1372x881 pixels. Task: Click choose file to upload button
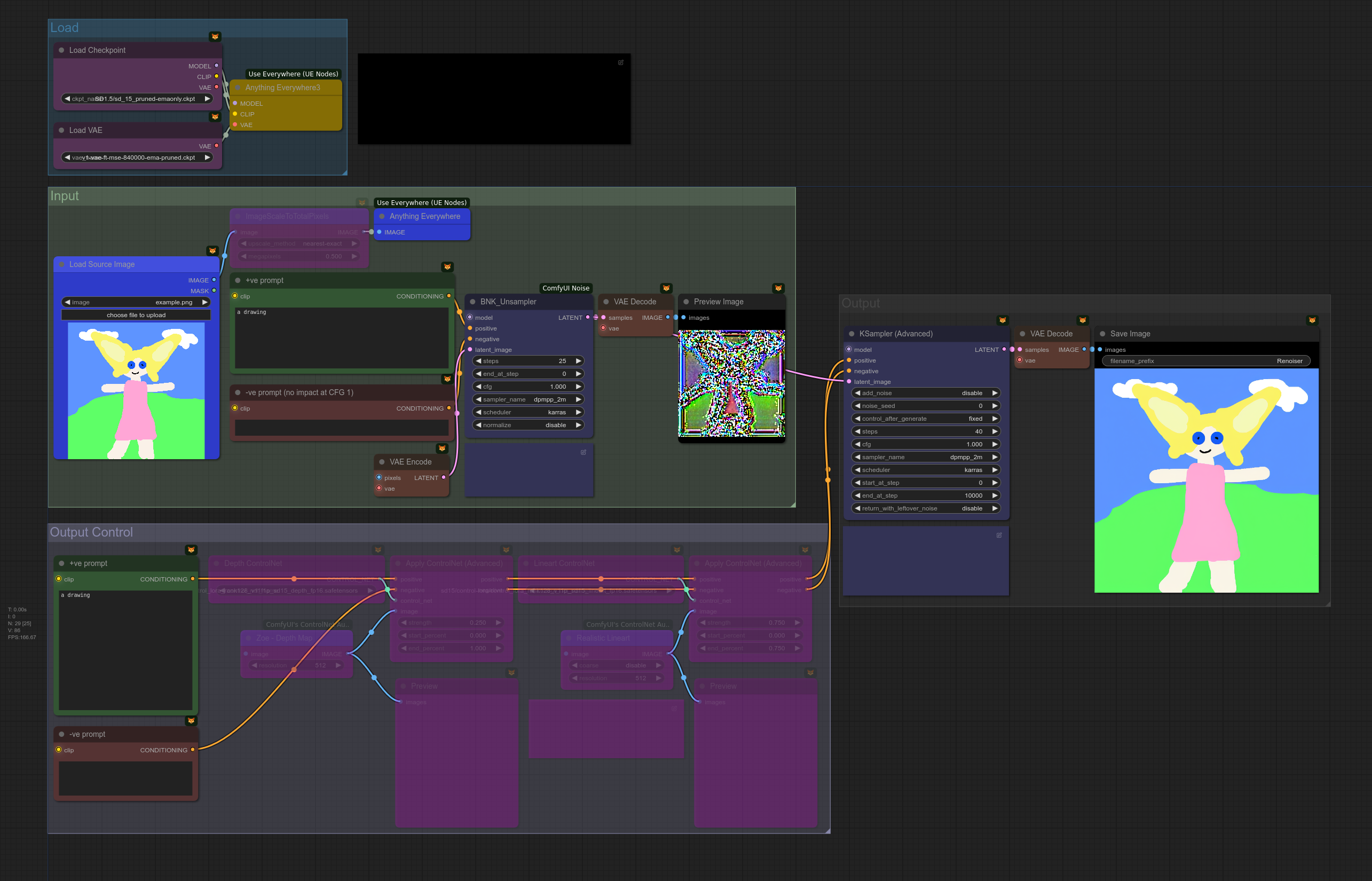(x=136, y=315)
